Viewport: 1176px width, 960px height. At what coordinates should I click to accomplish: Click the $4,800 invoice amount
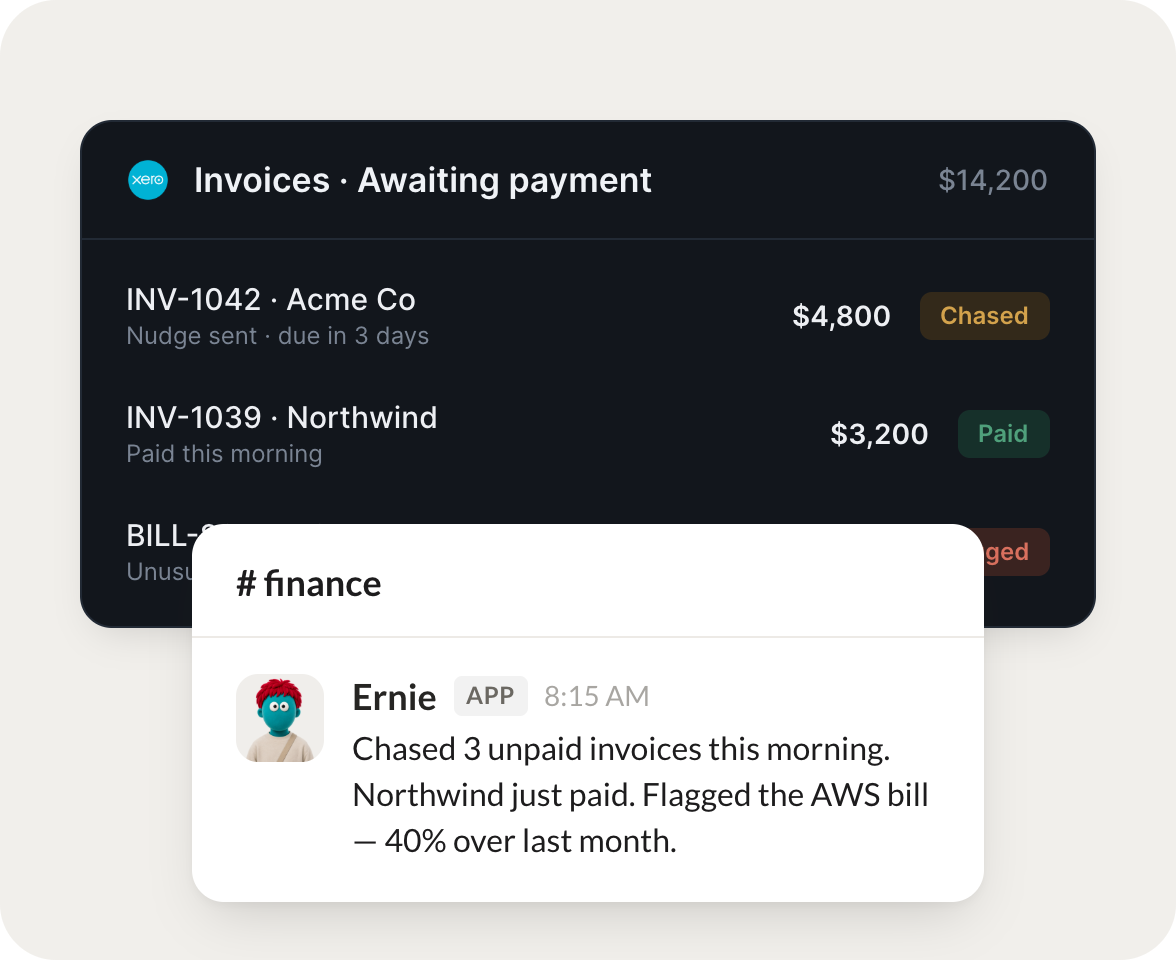click(841, 316)
